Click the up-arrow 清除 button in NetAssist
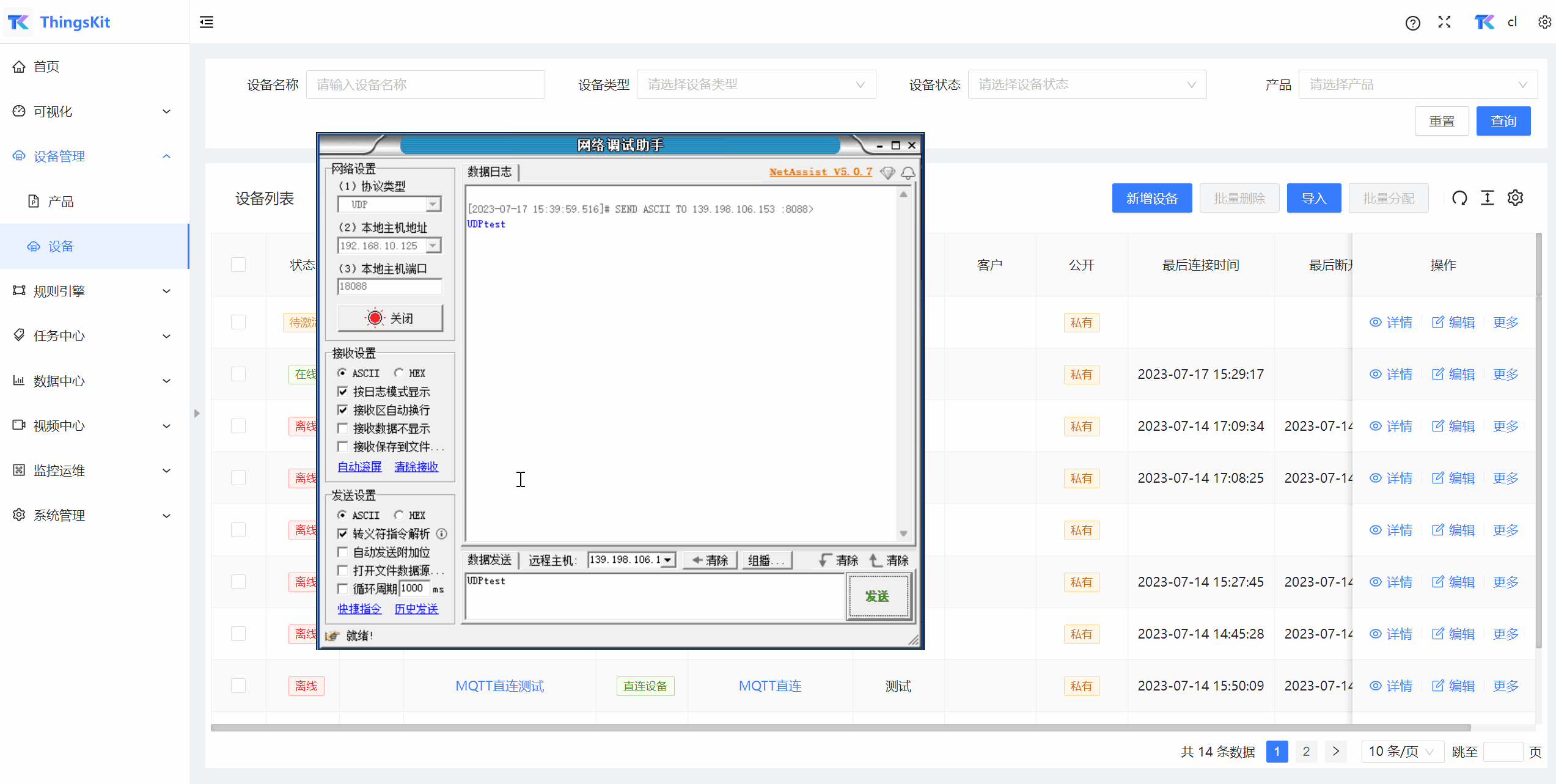 (889, 560)
